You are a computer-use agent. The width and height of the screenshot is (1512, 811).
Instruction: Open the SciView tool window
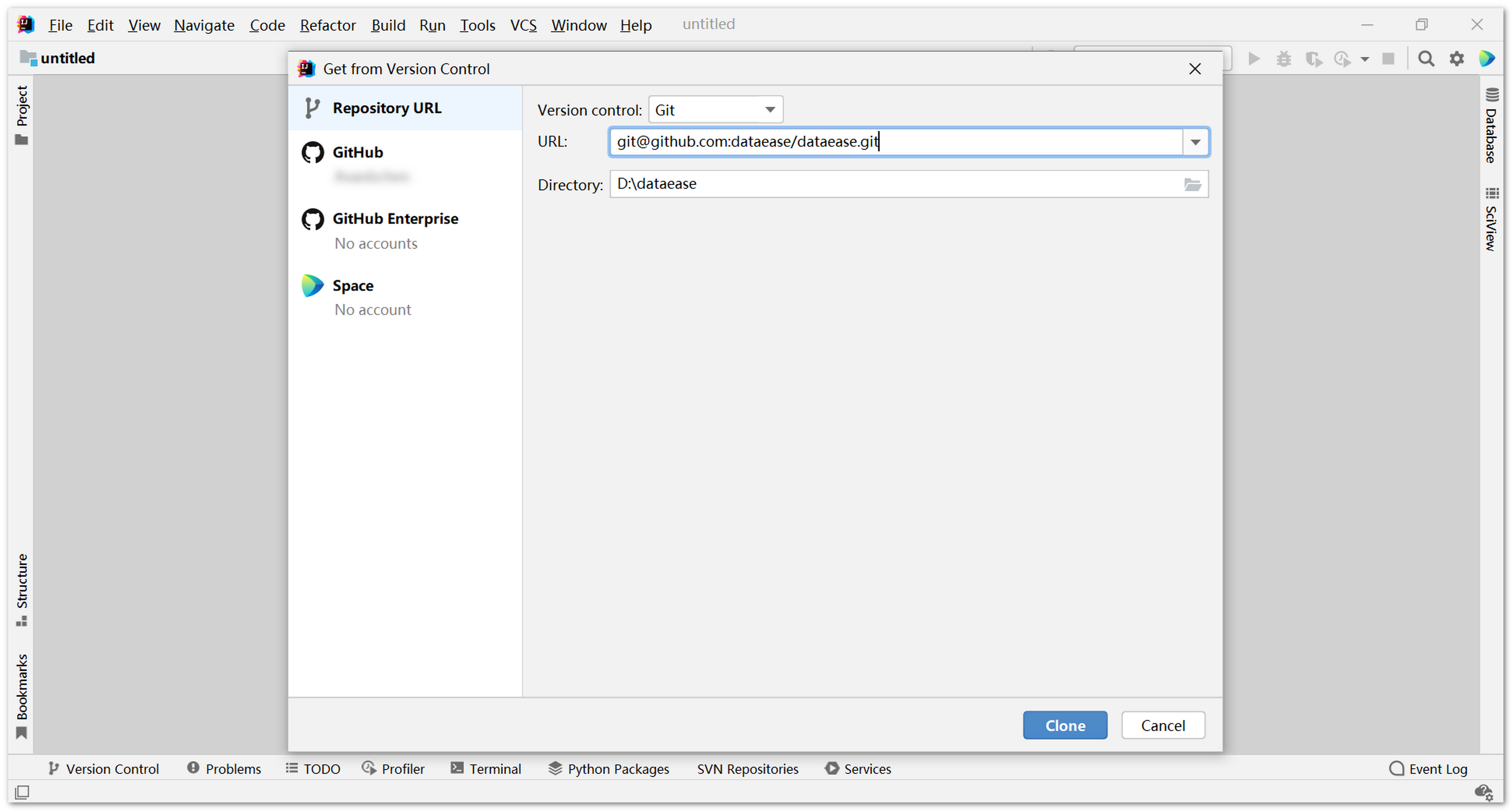click(x=1491, y=220)
